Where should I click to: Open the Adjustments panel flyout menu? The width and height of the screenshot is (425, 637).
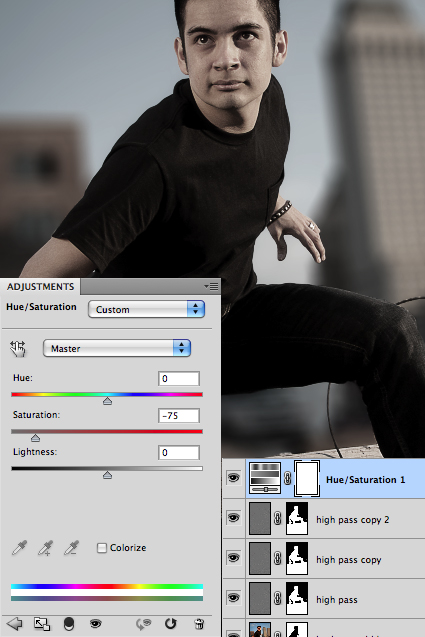tap(211, 286)
